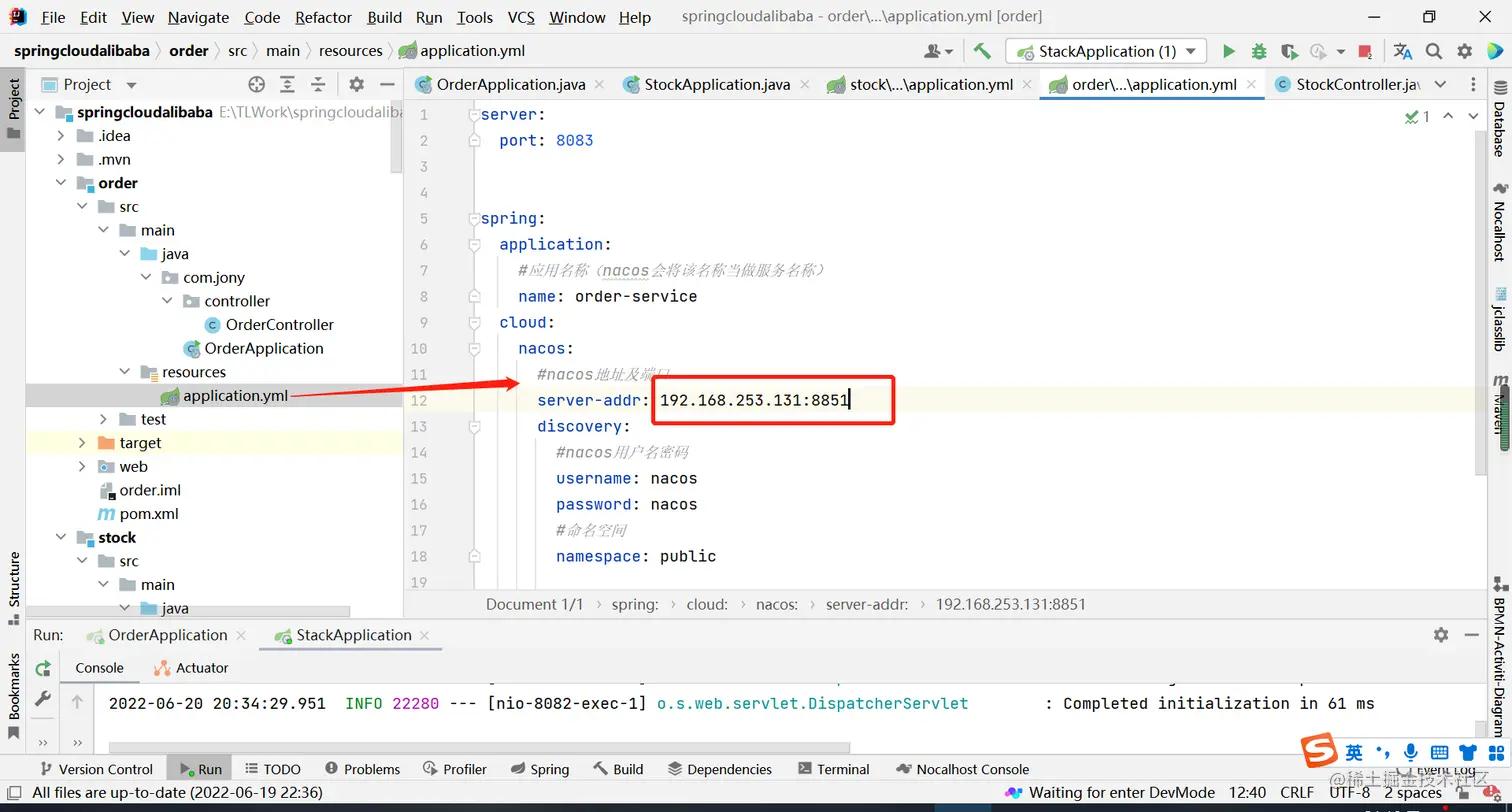Screen dimensions: 1512x812
Task: Open the VCS menu
Action: pyautogui.click(x=521, y=17)
